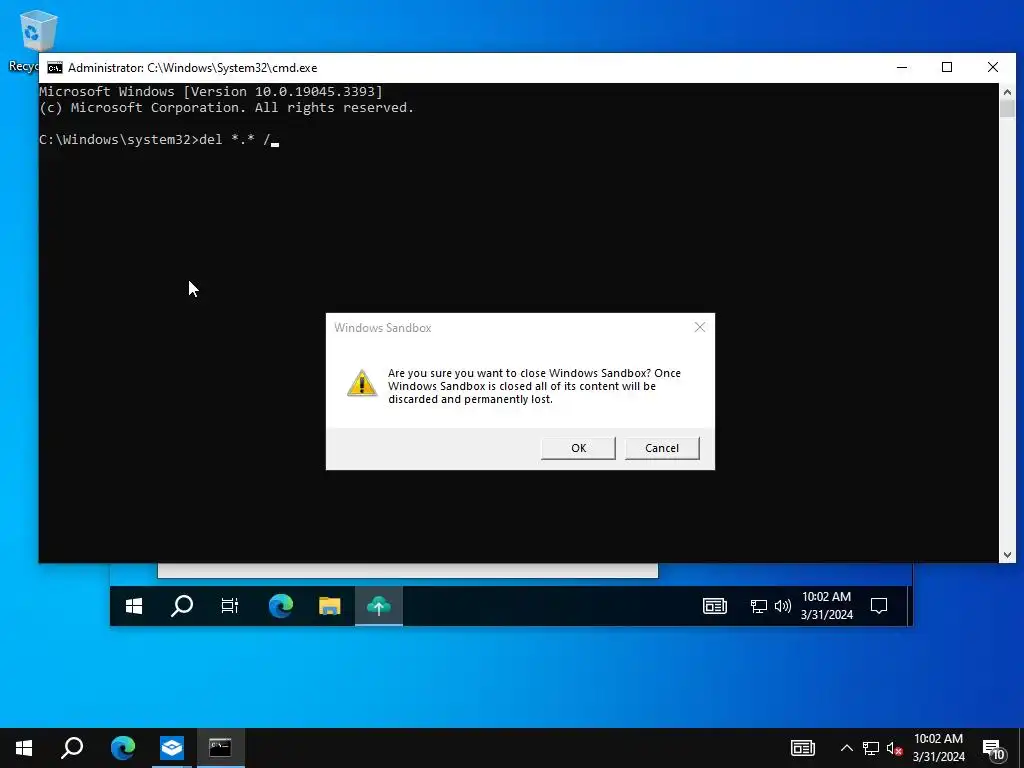Minimize the Administrator cmd.exe window
Screen dimensions: 1024x768
(x=902, y=67)
